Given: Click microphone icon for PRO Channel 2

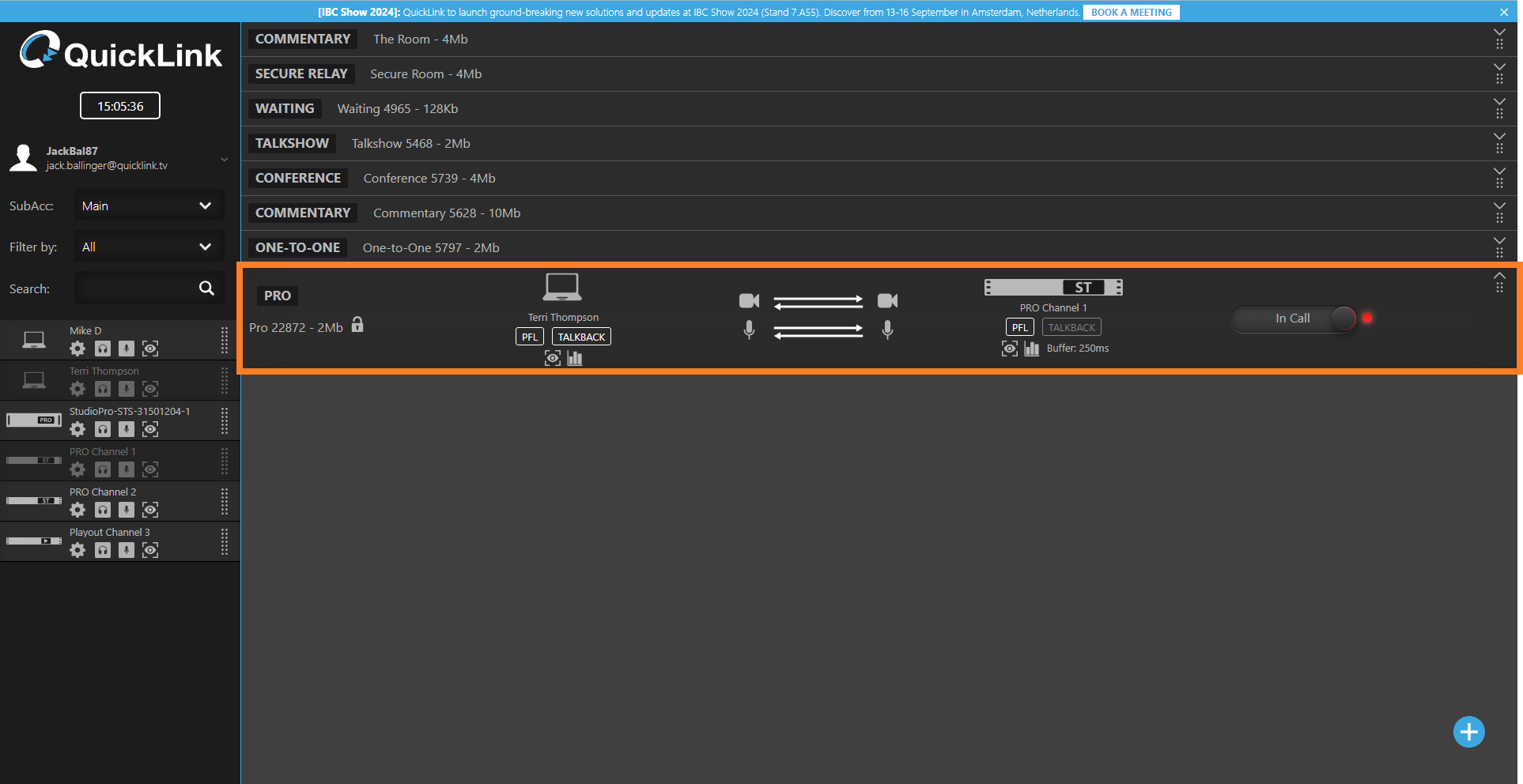Looking at the screenshot, I should click(x=127, y=510).
